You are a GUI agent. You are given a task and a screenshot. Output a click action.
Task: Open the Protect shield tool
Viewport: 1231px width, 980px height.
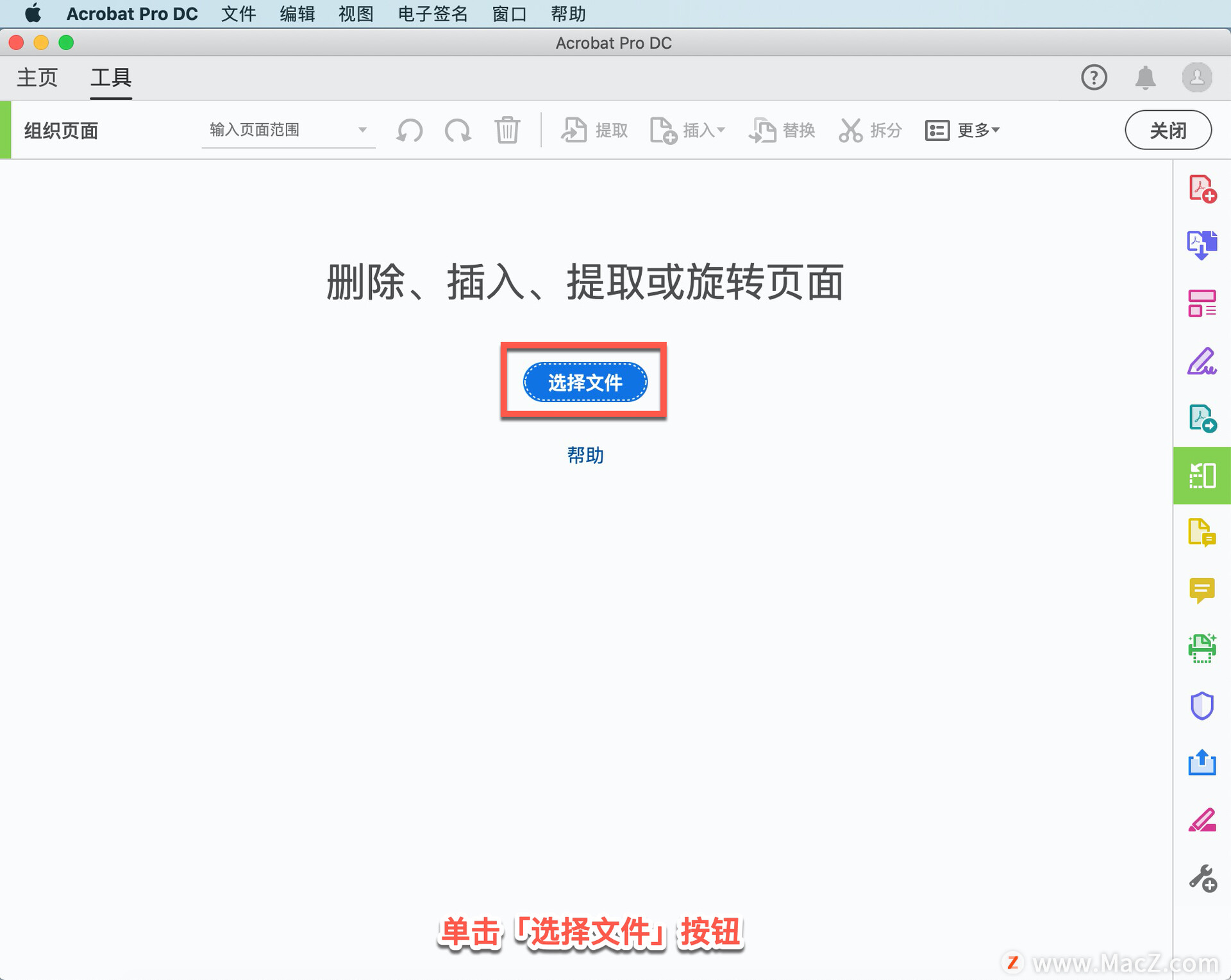point(1202,706)
